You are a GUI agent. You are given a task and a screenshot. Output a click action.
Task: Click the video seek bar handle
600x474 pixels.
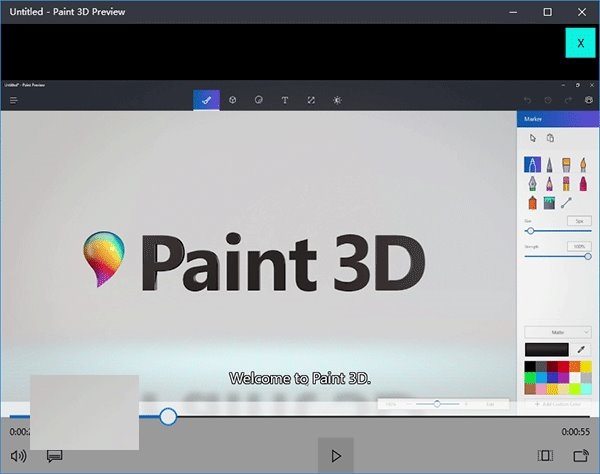point(168,416)
